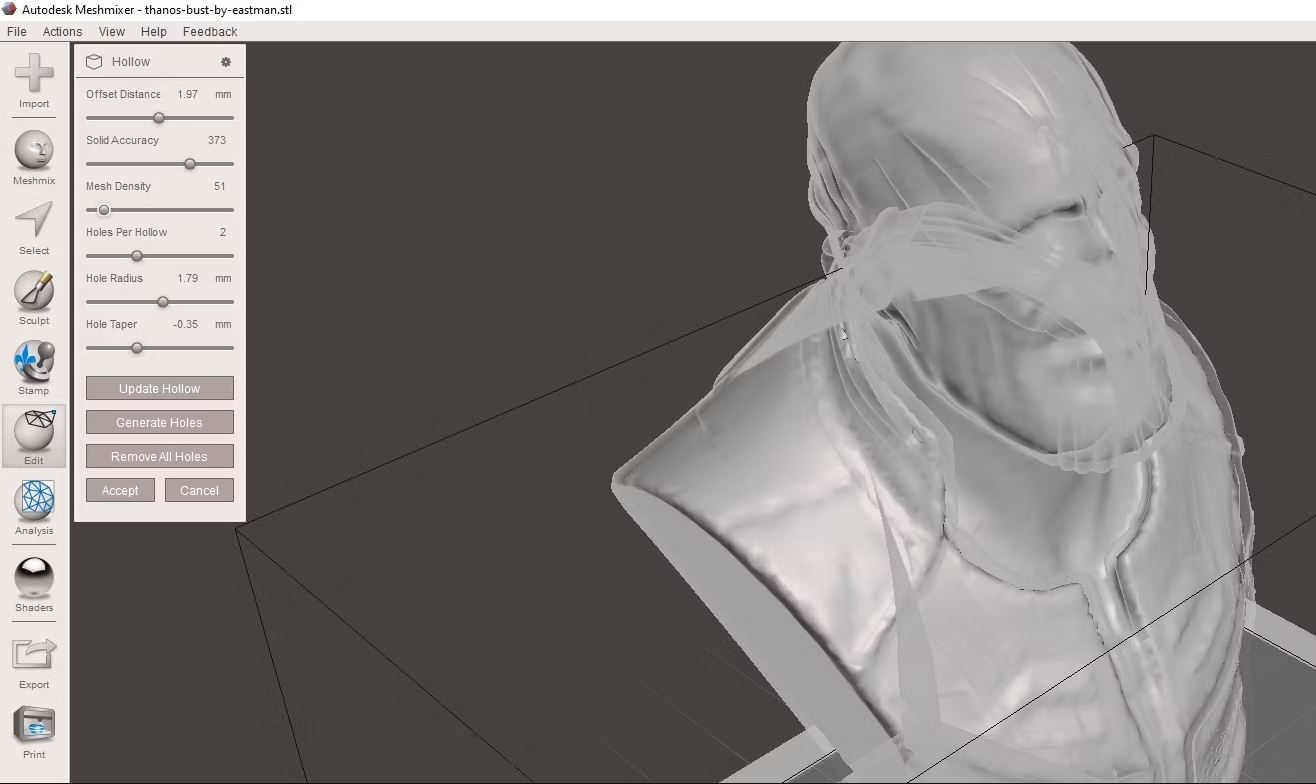Click the Hole Taper label

[x=111, y=324]
